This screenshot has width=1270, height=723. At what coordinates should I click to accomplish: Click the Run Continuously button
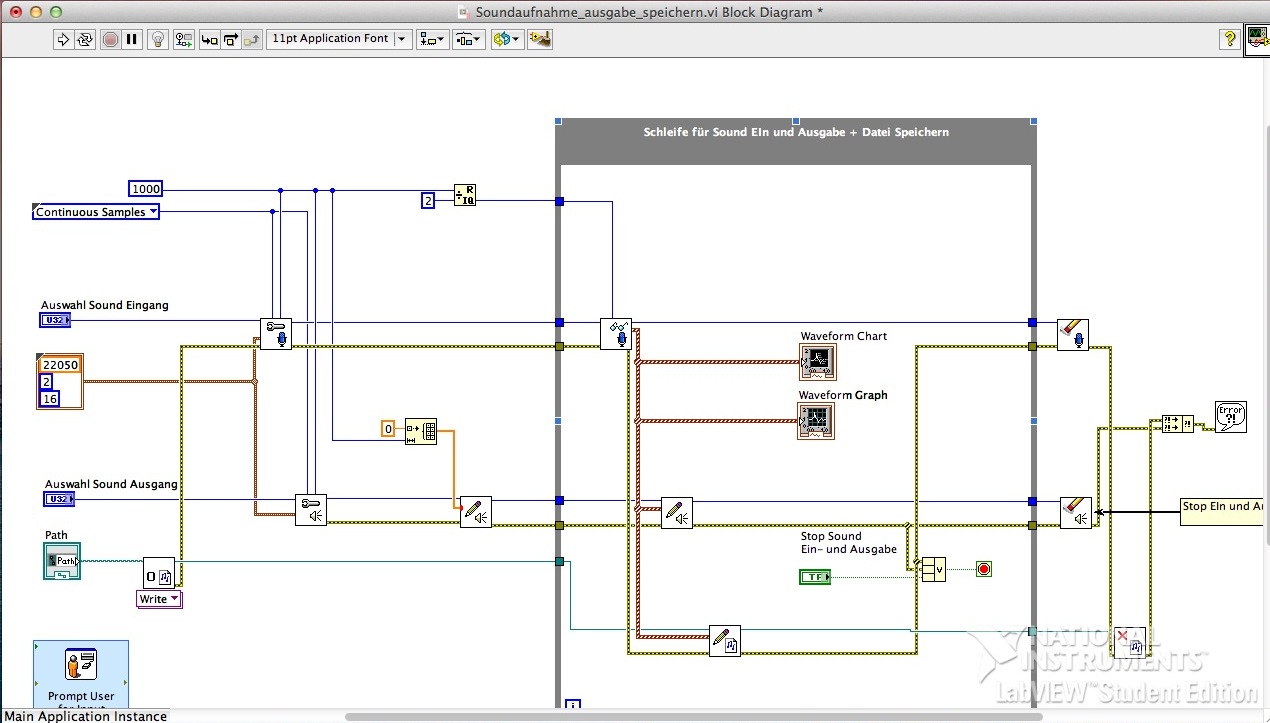(85, 39)
